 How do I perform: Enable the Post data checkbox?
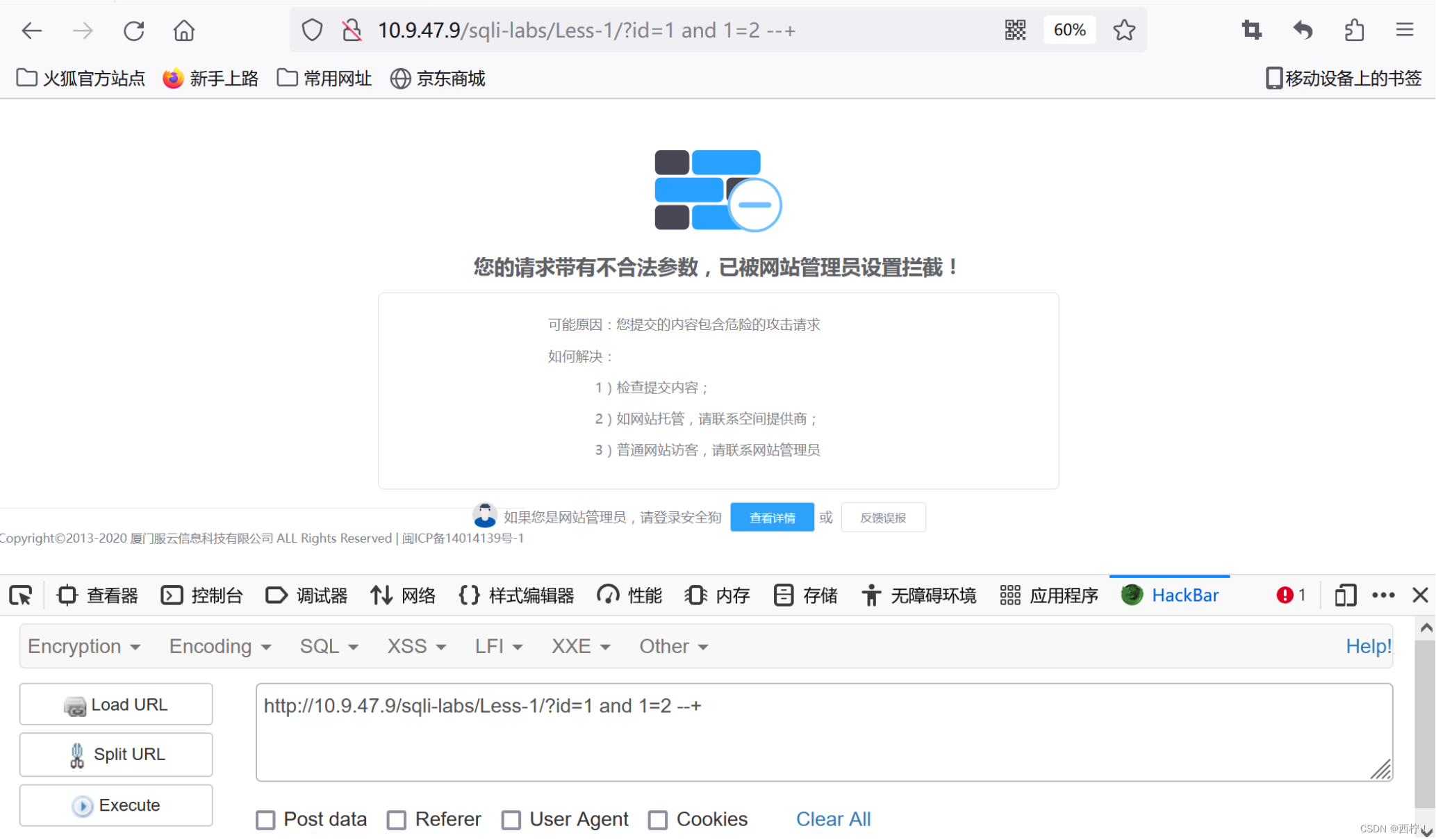click(265, 820)
